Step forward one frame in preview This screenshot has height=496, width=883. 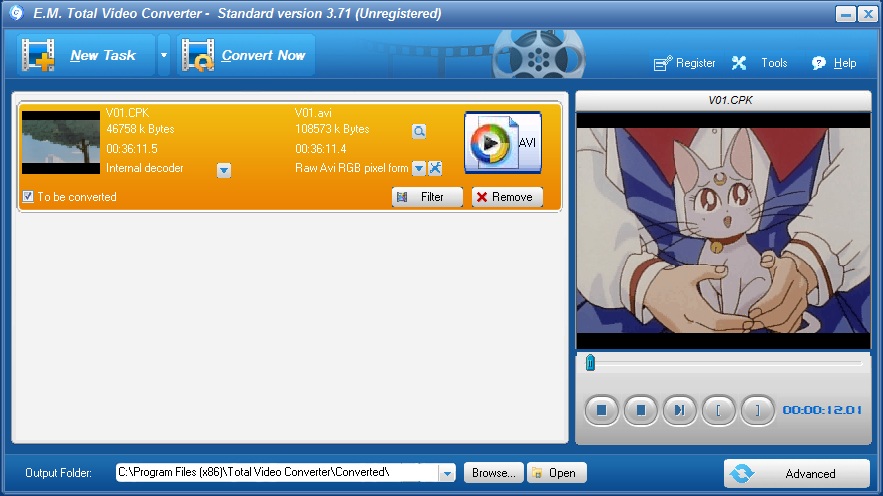tap(679, 410)
